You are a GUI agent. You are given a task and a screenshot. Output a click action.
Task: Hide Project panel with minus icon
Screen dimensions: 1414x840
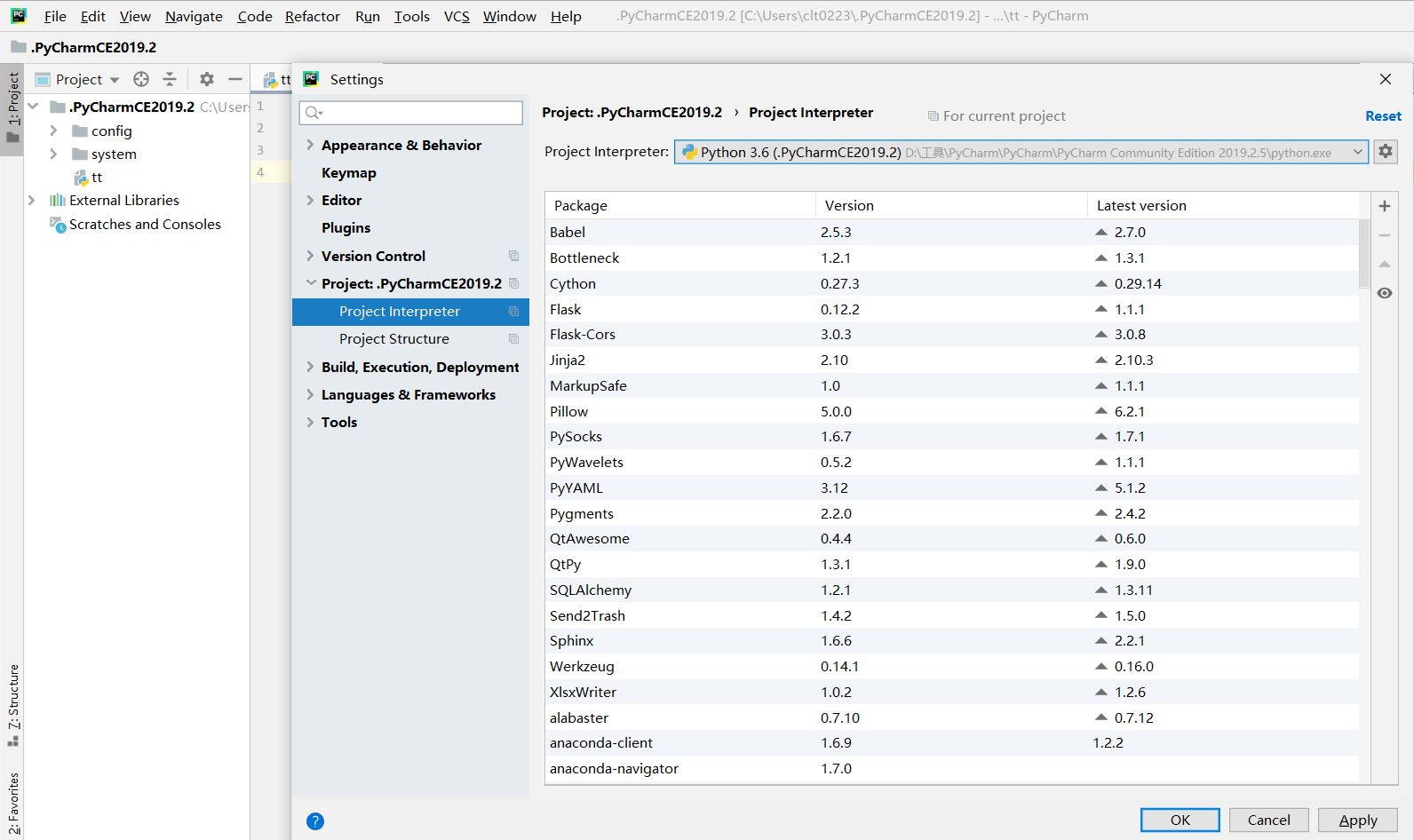[234, 79]
